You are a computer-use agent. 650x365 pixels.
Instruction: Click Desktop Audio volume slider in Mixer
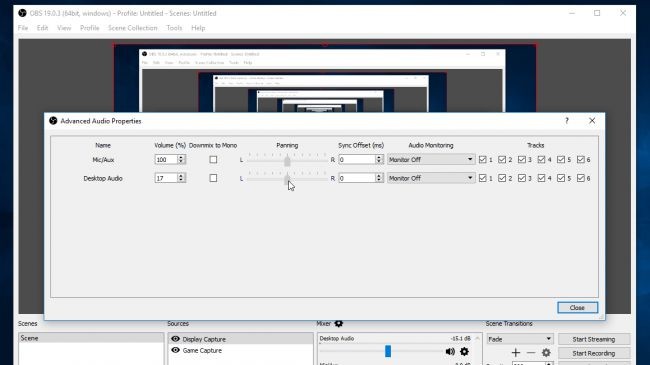[x=381, y=352]
